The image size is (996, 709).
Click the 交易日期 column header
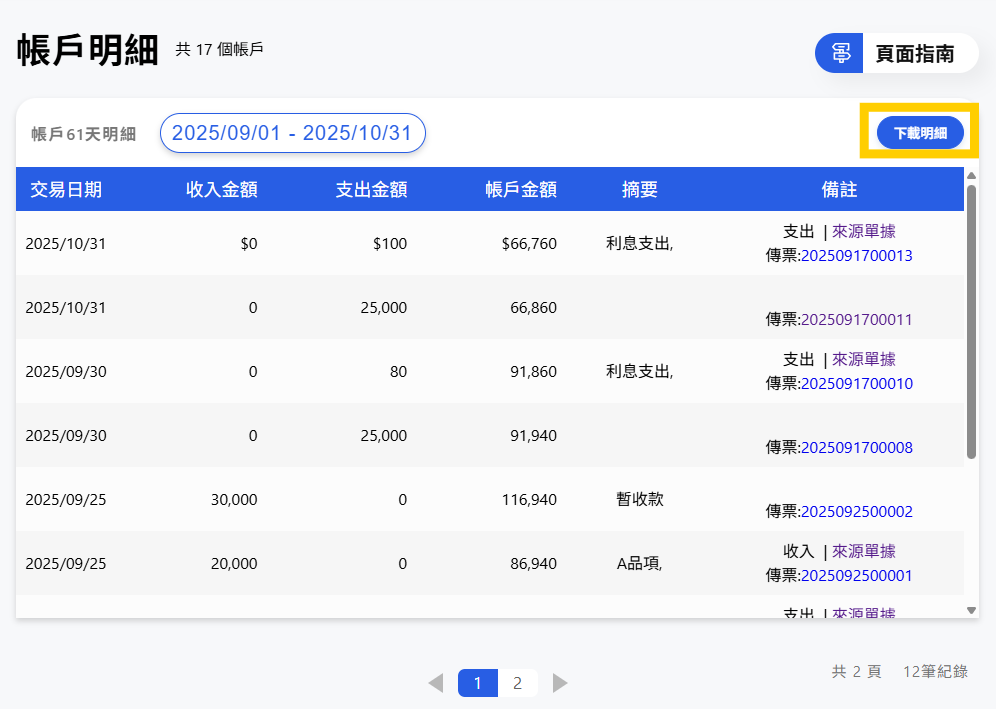(x=66, y=190)
